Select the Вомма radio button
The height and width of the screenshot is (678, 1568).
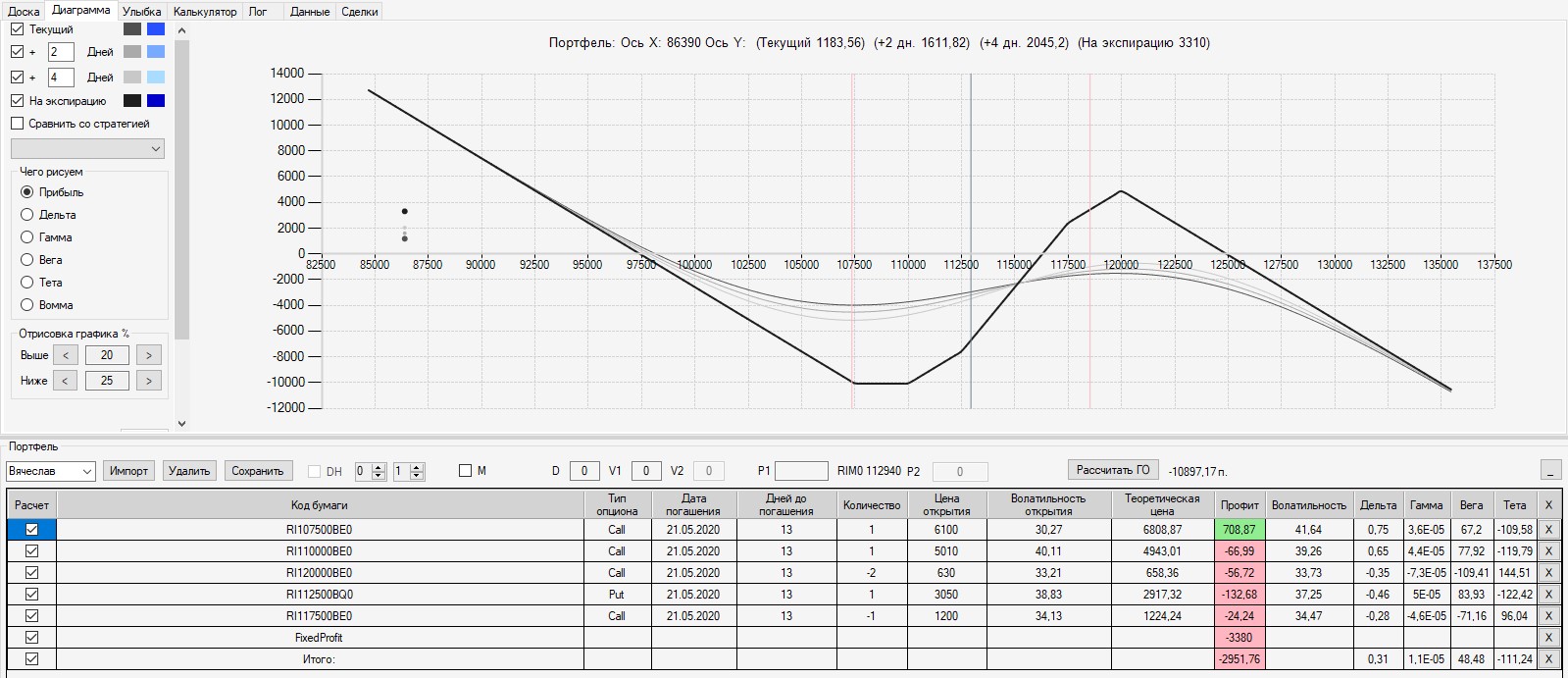click(x=27, y=305)
